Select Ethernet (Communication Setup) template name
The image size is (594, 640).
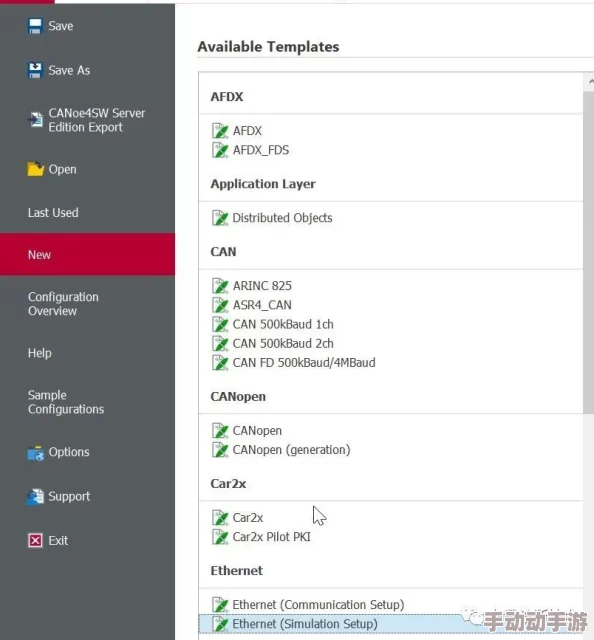[x=318, y=604]
